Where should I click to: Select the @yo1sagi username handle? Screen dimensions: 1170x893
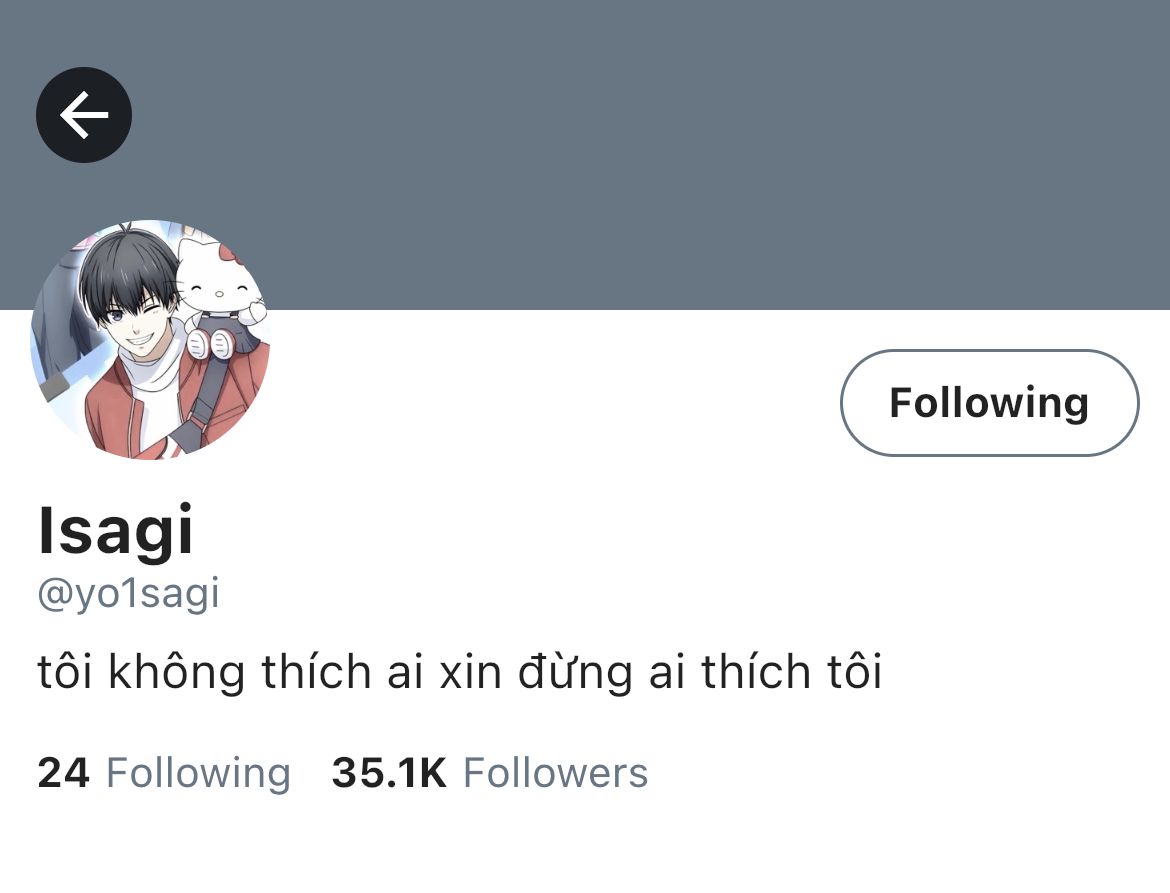tap(128, 594)
